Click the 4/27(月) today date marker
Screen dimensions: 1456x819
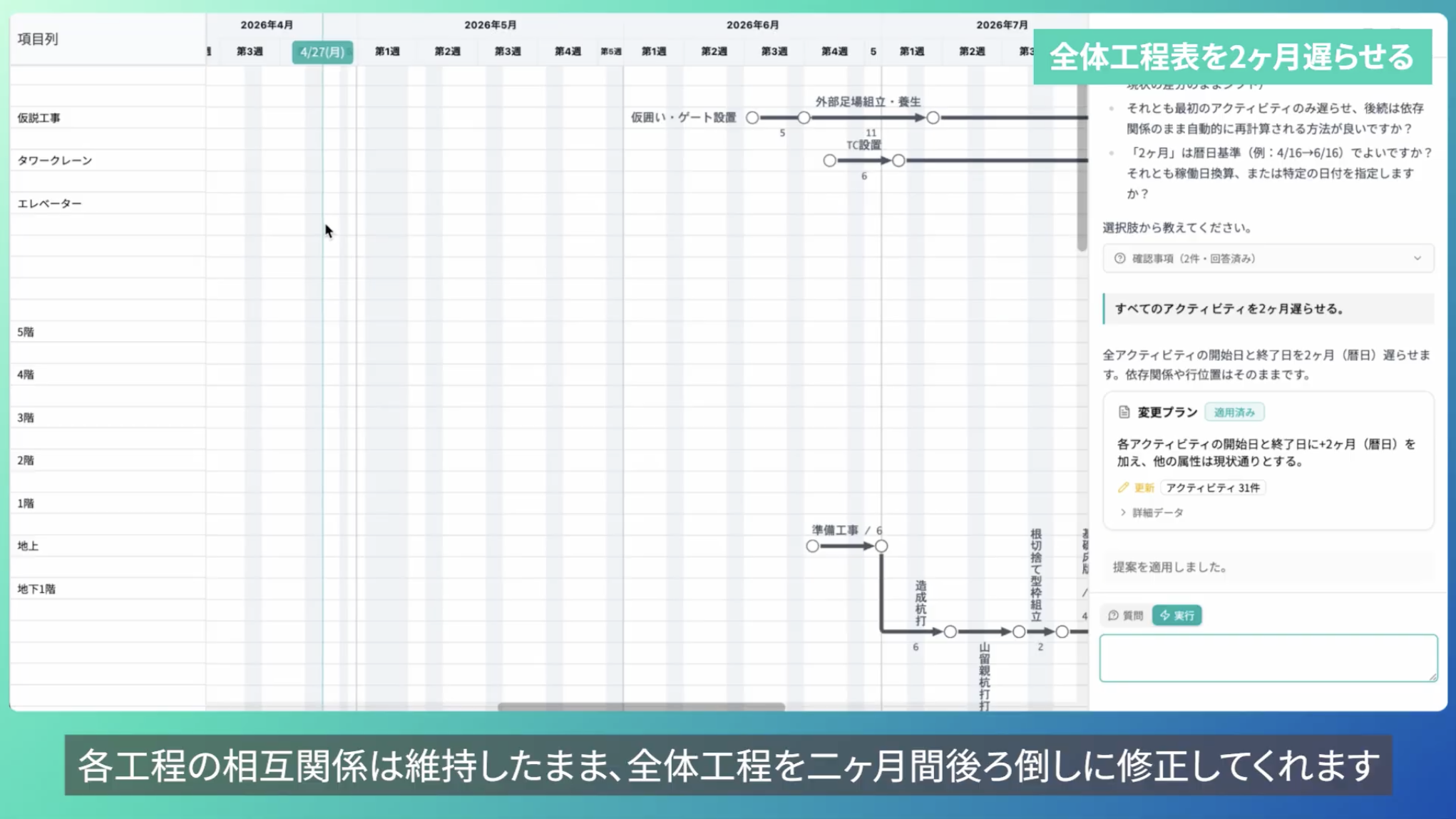322,52
